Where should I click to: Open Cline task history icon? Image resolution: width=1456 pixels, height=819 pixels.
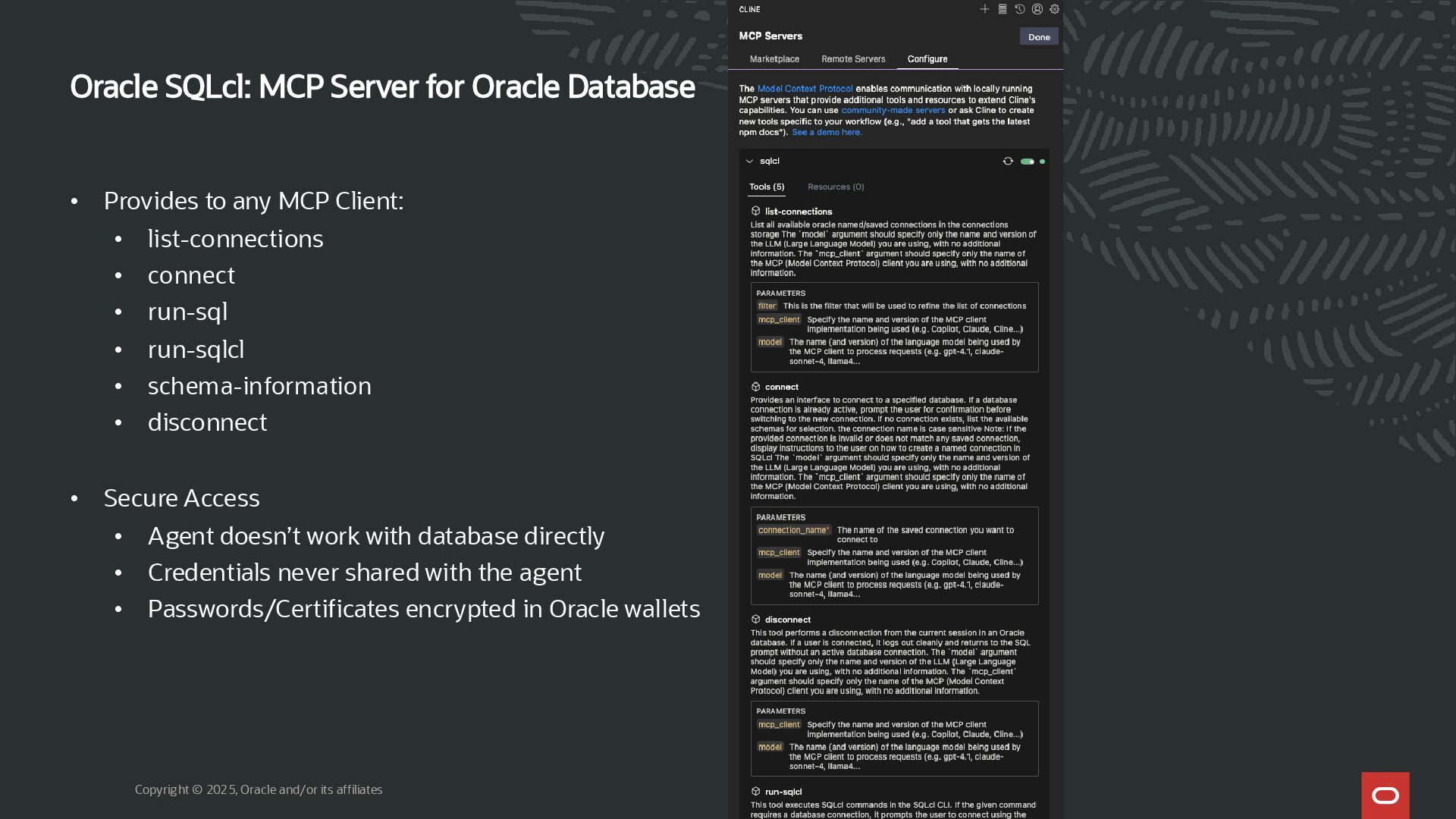coord(1020,9)
